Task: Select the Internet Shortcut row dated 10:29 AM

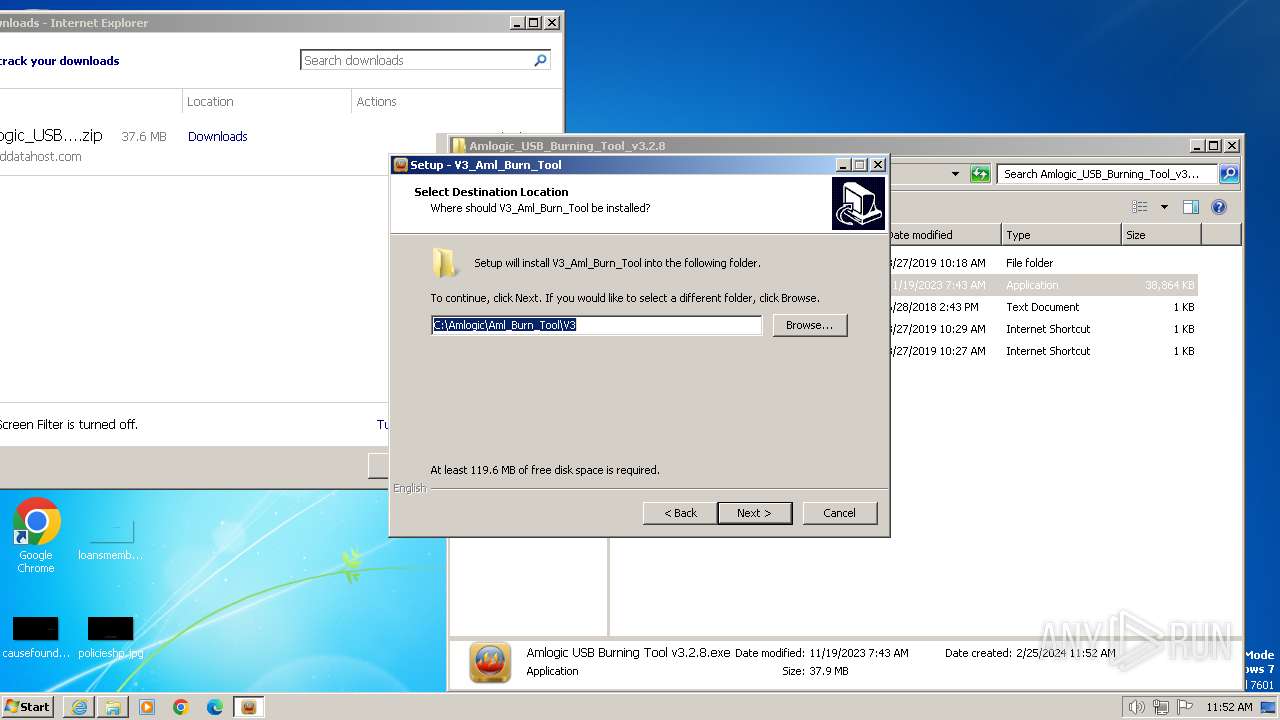Action: [1043, 329]
